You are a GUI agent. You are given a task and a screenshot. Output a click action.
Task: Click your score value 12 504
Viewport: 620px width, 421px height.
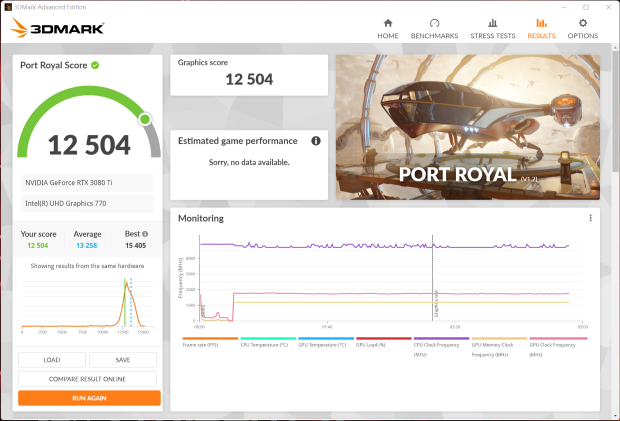(38, 245)
